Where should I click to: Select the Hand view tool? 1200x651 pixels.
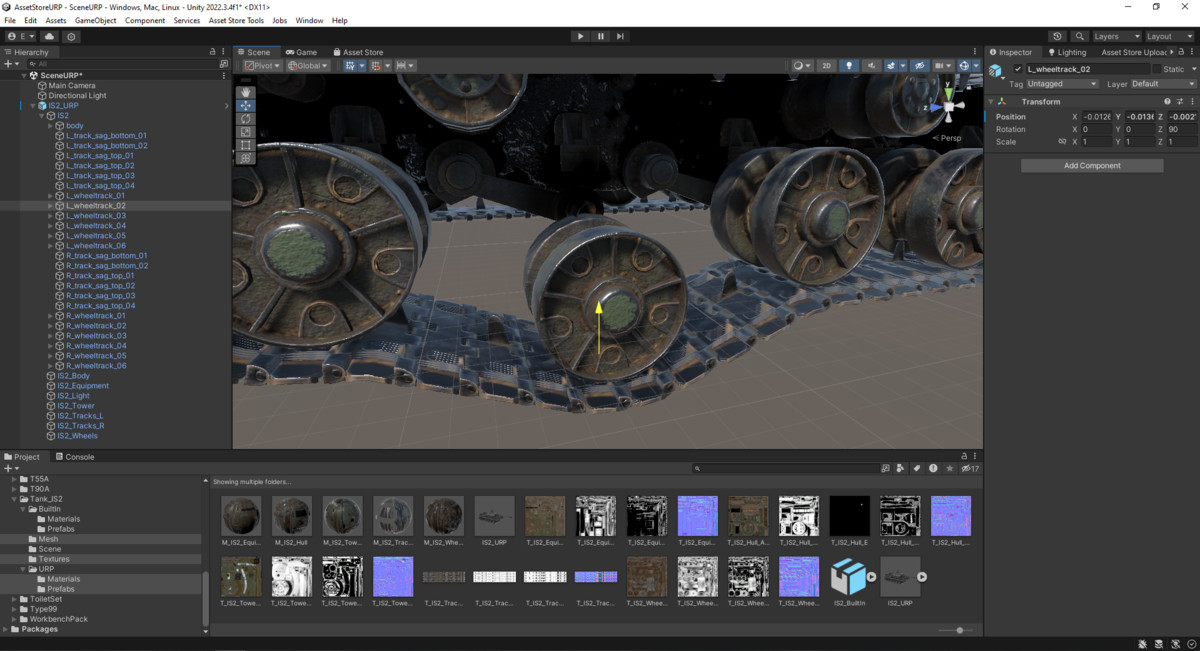click(246, 92)
